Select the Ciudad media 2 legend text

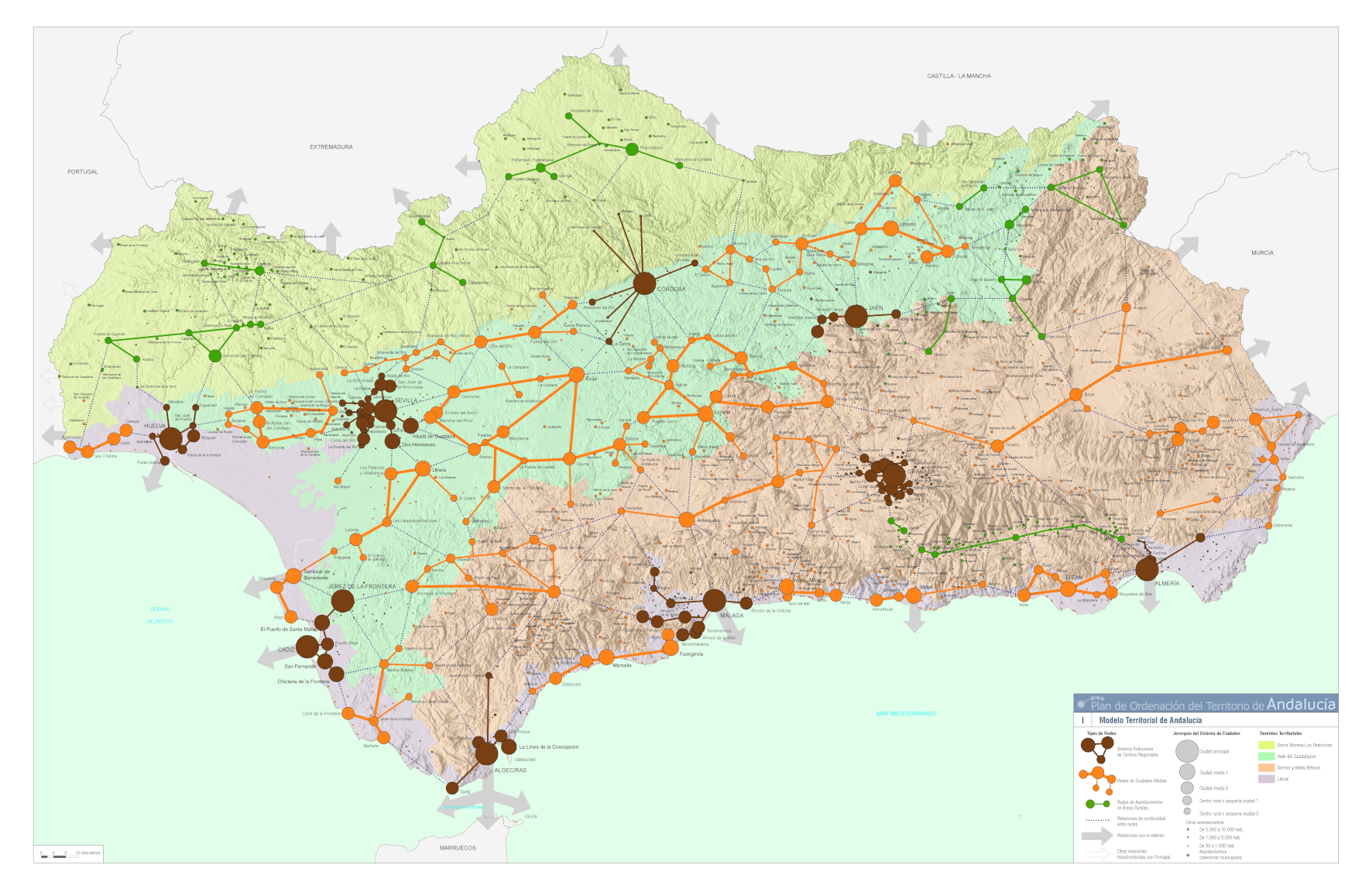tap(1213, 788)
